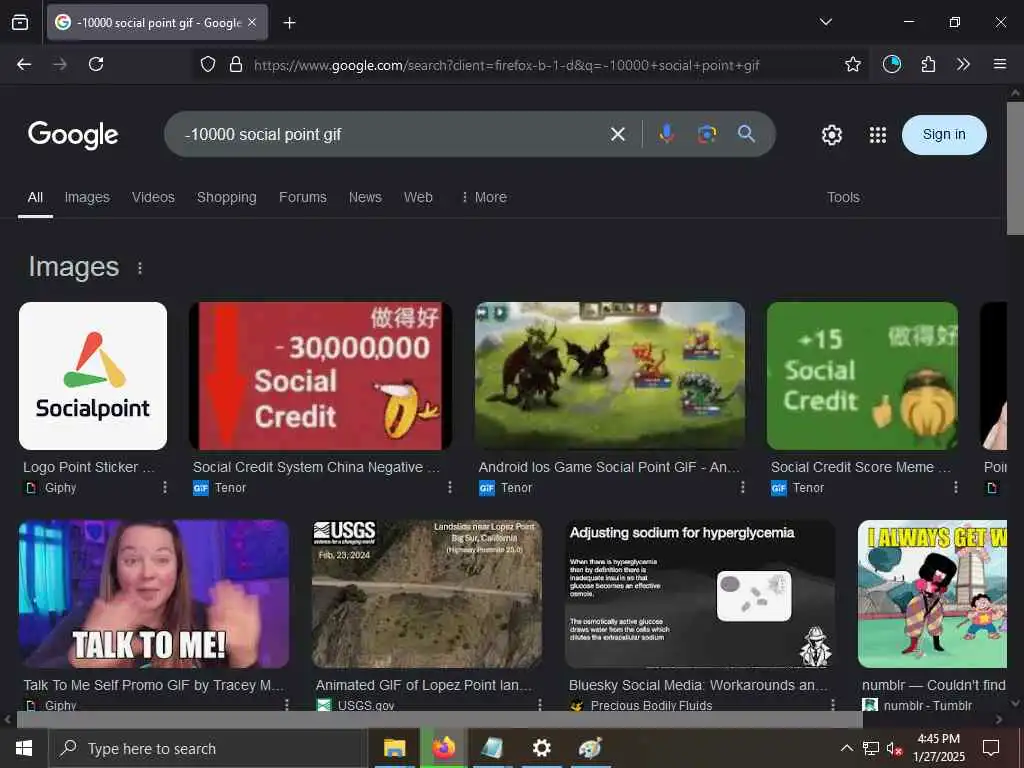
Task: Open Adjusting sodium for hyperglycemia thumbnail
Action: click(699, 594)
